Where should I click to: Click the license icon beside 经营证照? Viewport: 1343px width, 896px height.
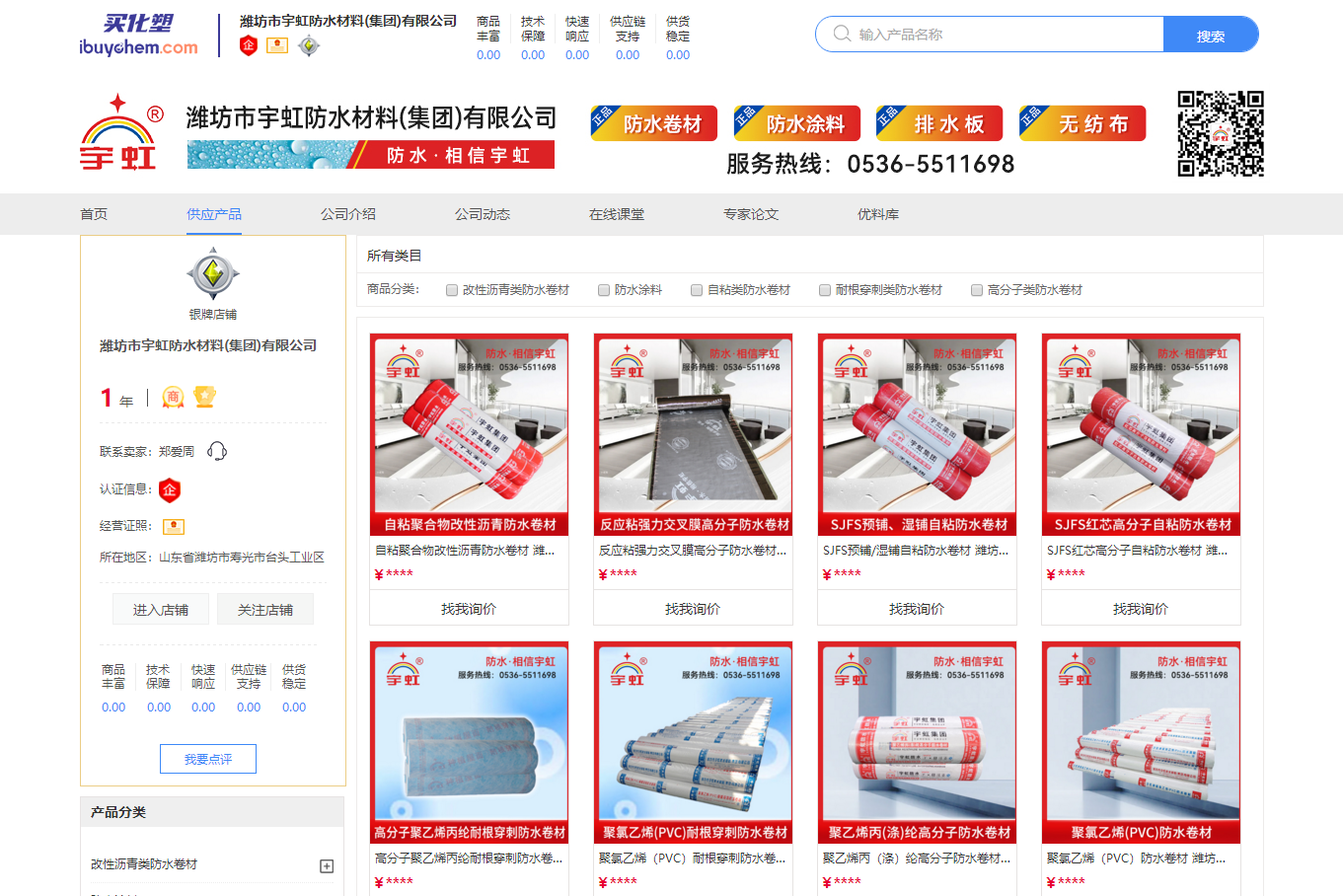coord(174,526)
